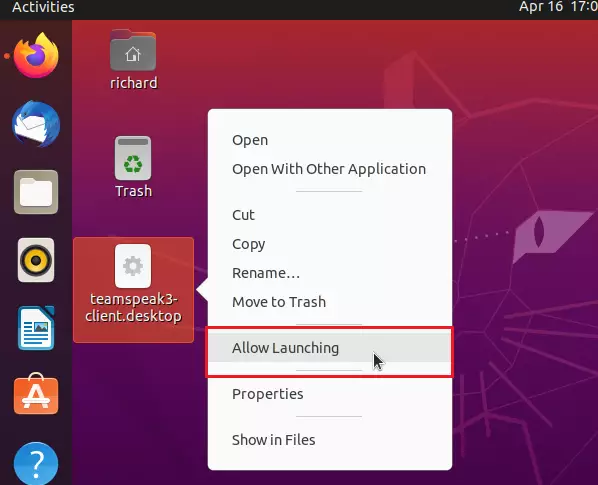Select the teamspeak3-client.desktop file icon
Screen dimensions: 598x485
coord(133,289)
